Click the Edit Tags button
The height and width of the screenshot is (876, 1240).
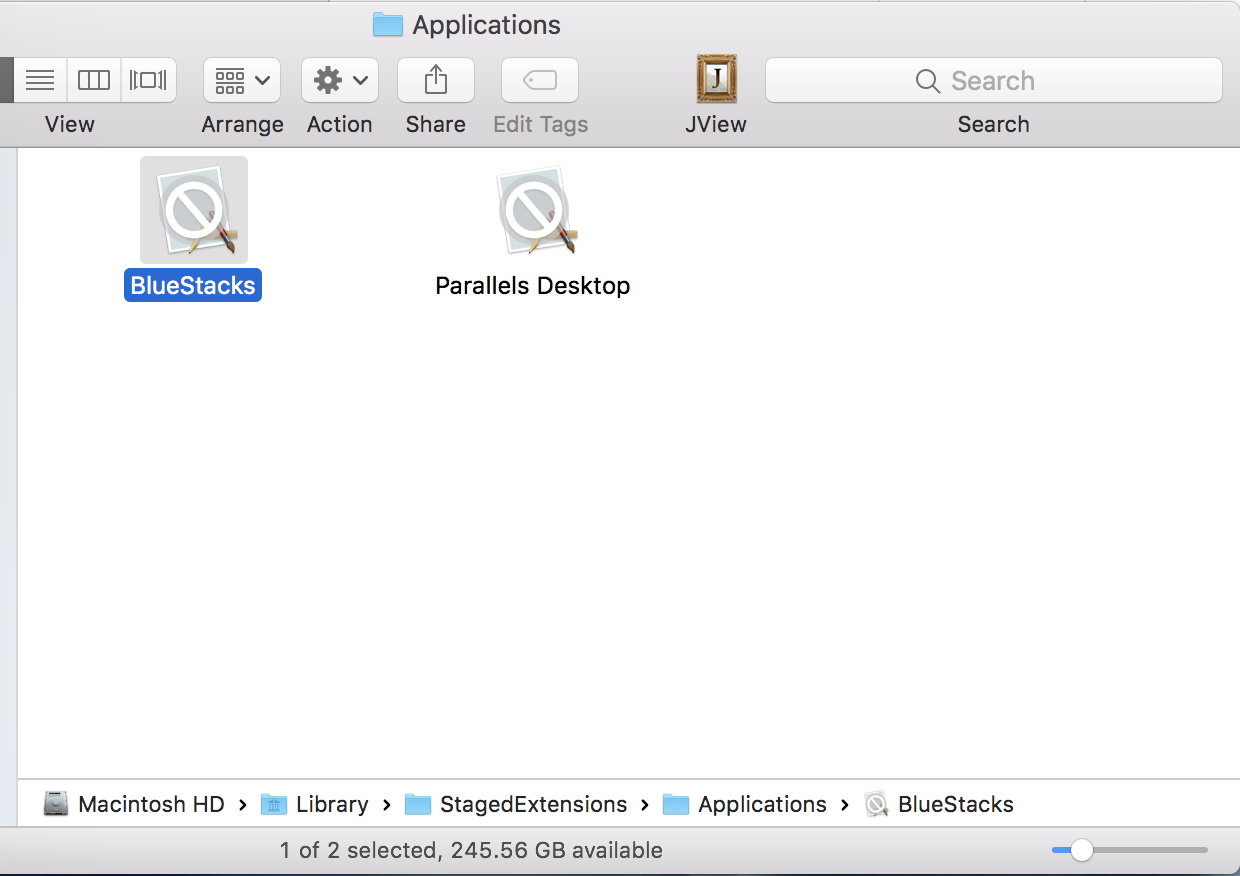point(540,81)
